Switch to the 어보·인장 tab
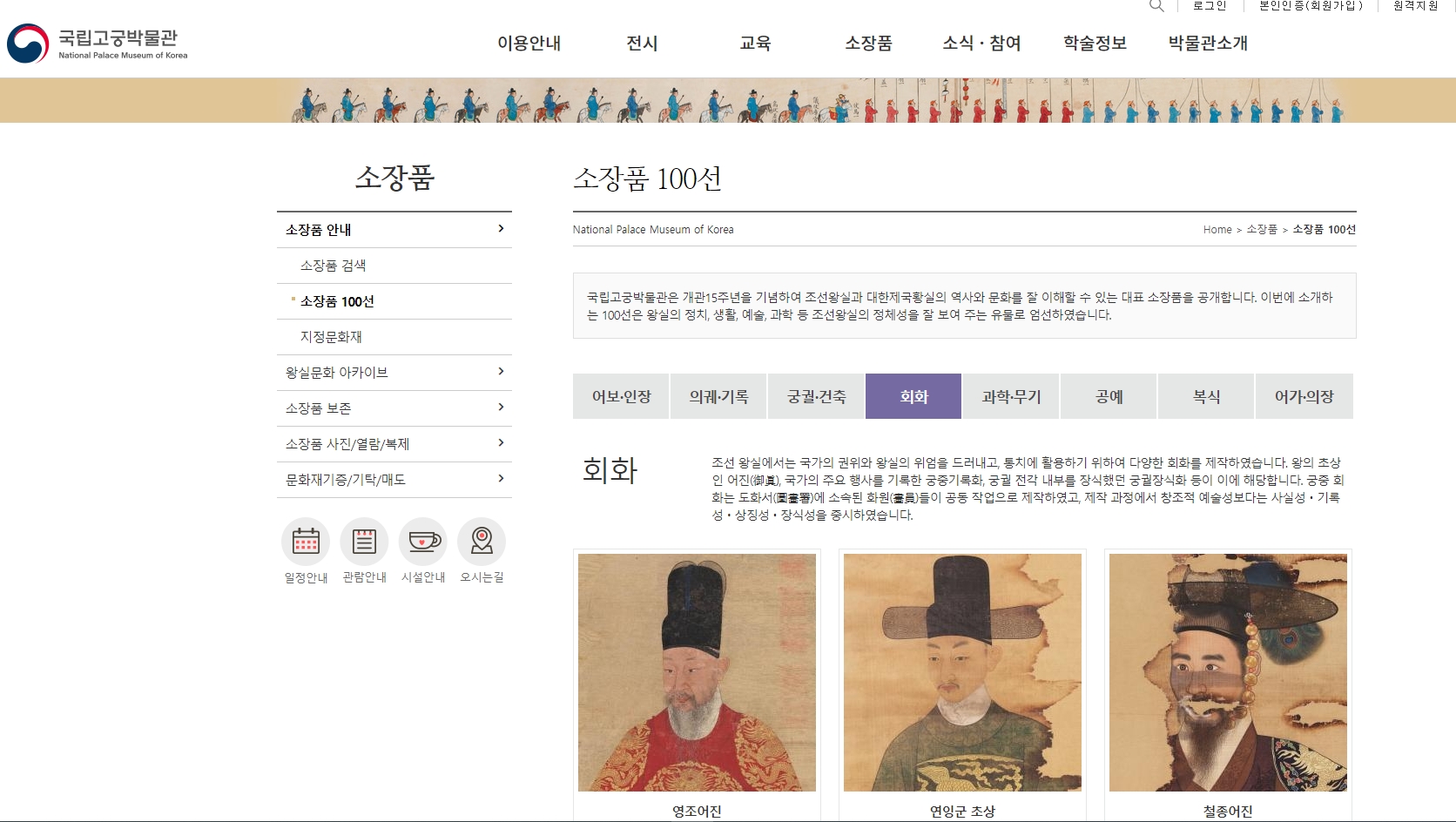 coord(621,396)
